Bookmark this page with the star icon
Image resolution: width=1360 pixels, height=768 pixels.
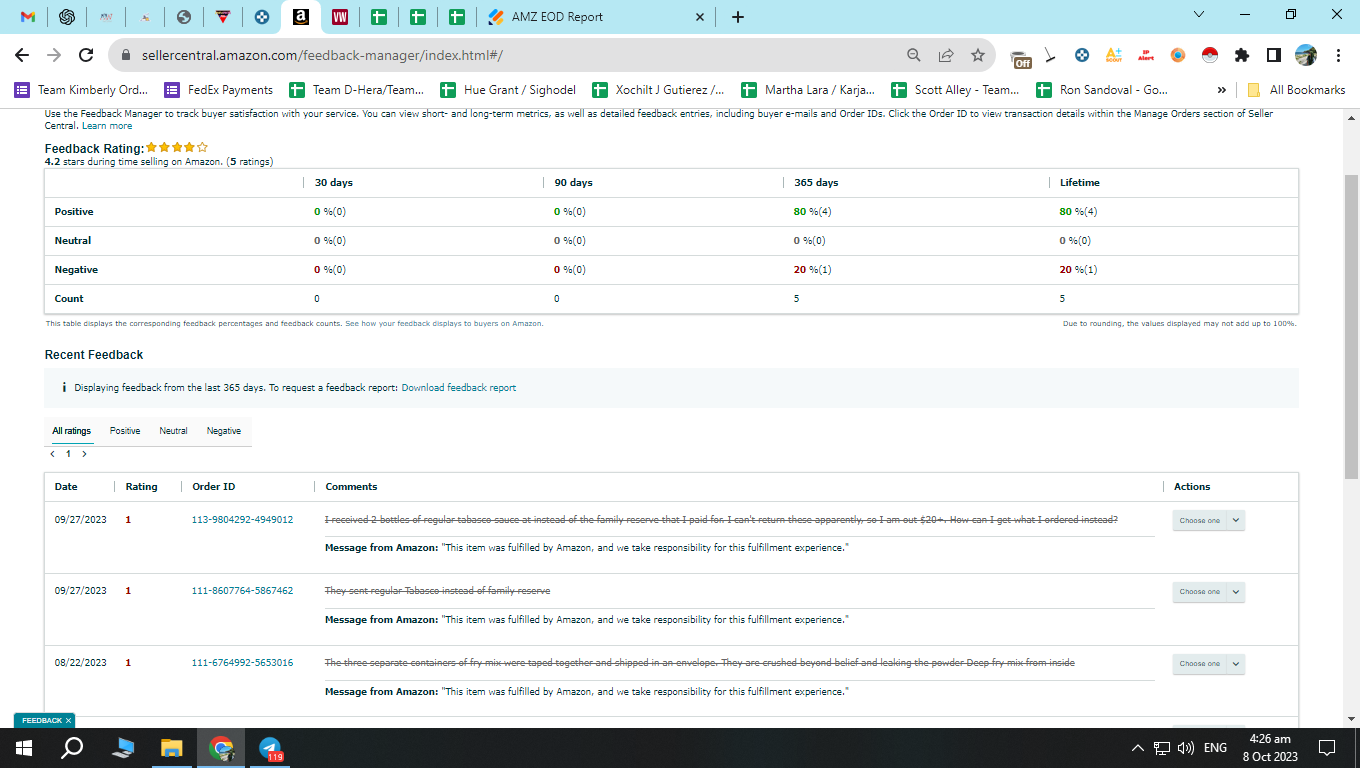pos(978,55)
